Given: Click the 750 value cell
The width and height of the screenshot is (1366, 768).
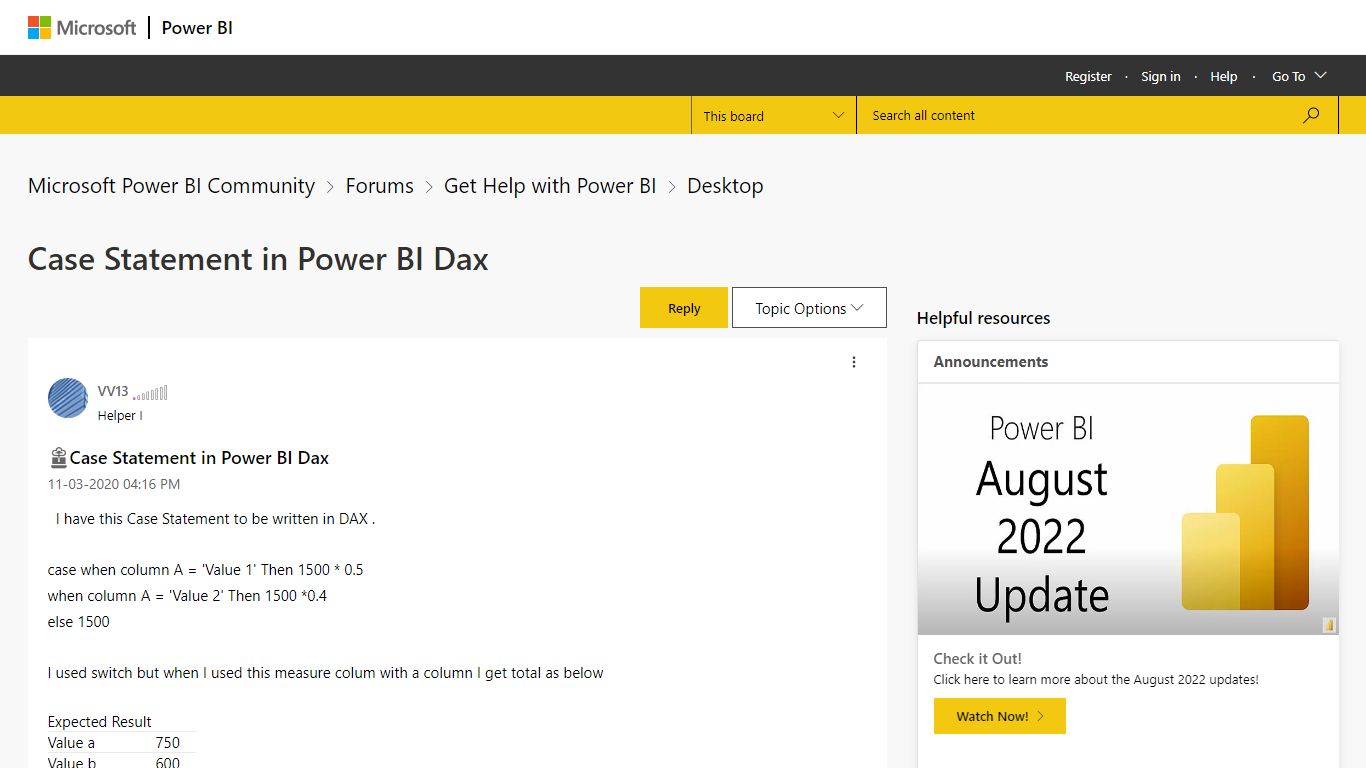Looking at the screenshot, I should click(168, 743).
